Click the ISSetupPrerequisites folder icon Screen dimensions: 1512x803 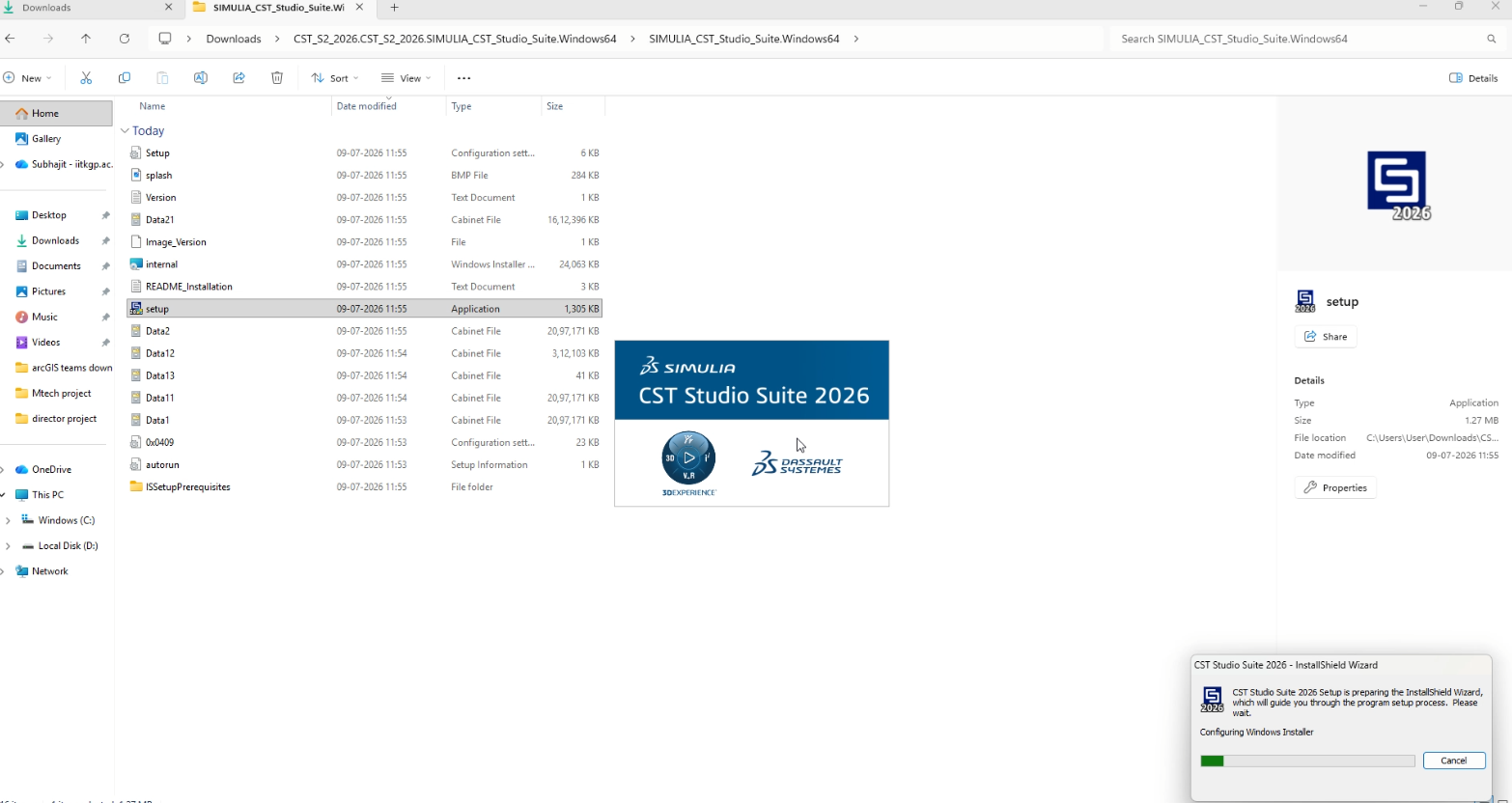point(136,487)
